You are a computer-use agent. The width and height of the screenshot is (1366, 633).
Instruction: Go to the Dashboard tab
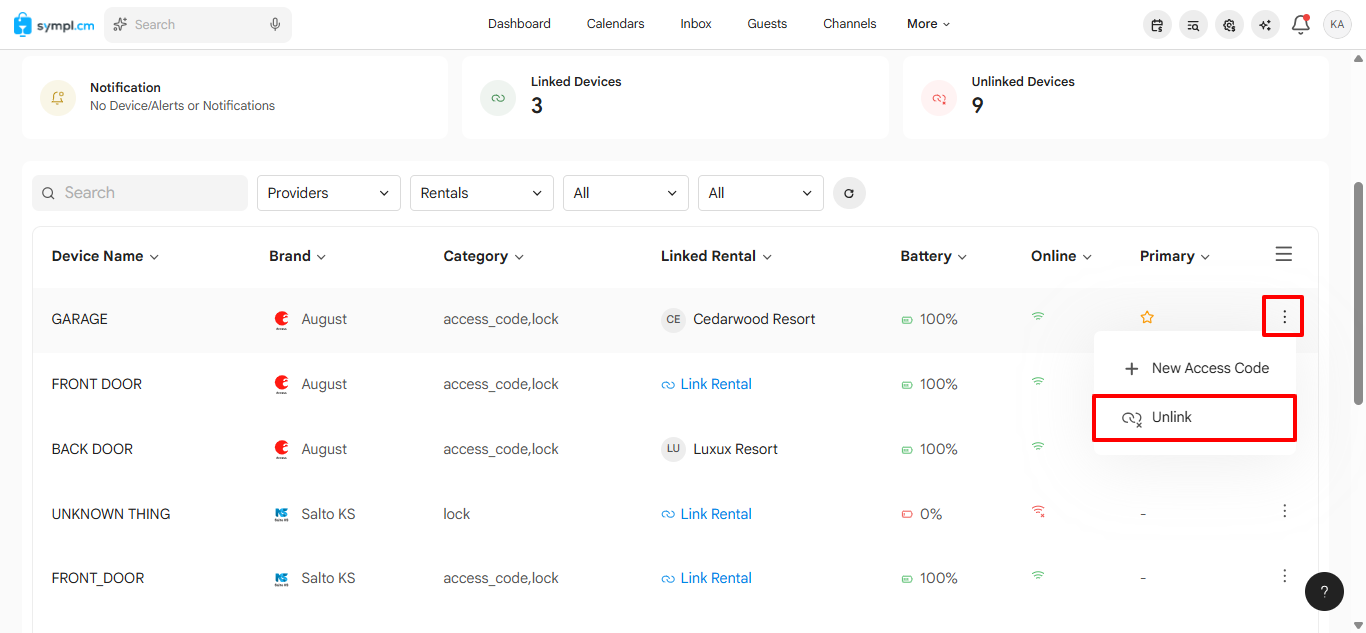(x=519, y=24)
